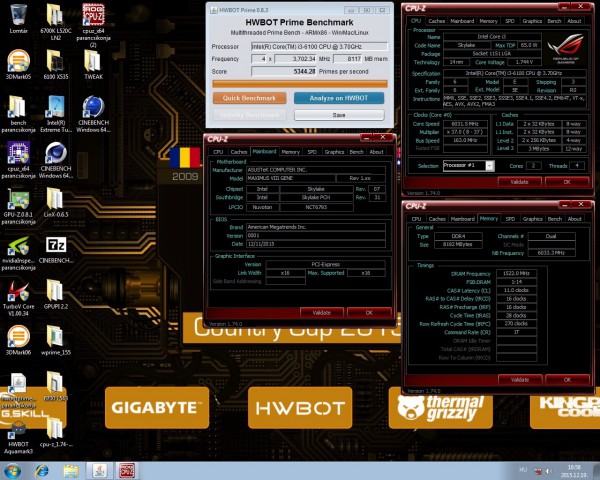The image size is (600, 480).
Task: Open the Windows Start menu orb
Action: click(x=12, y=471)
